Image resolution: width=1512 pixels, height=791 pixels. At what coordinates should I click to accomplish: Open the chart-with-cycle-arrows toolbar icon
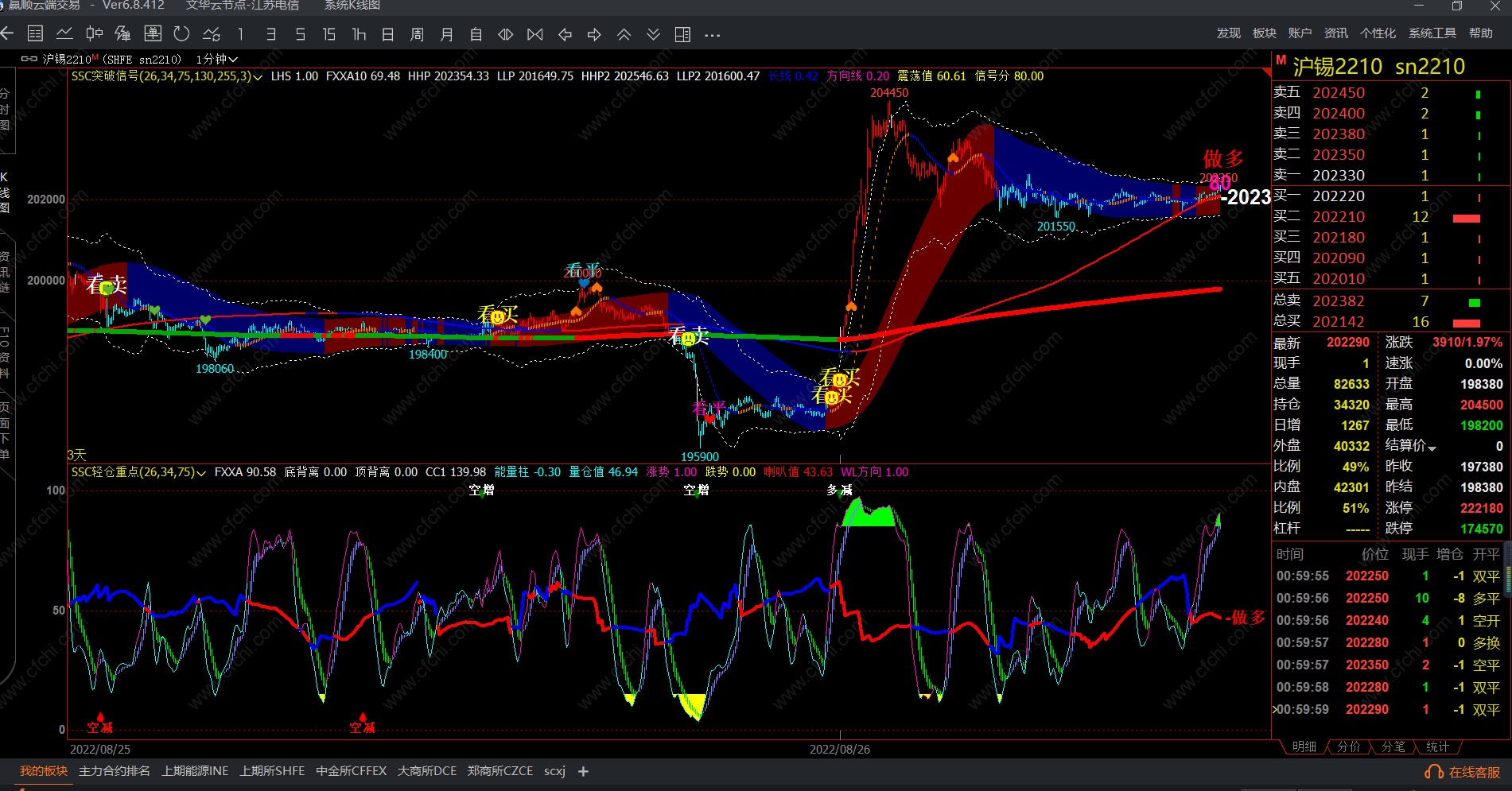tap(212, 33)
